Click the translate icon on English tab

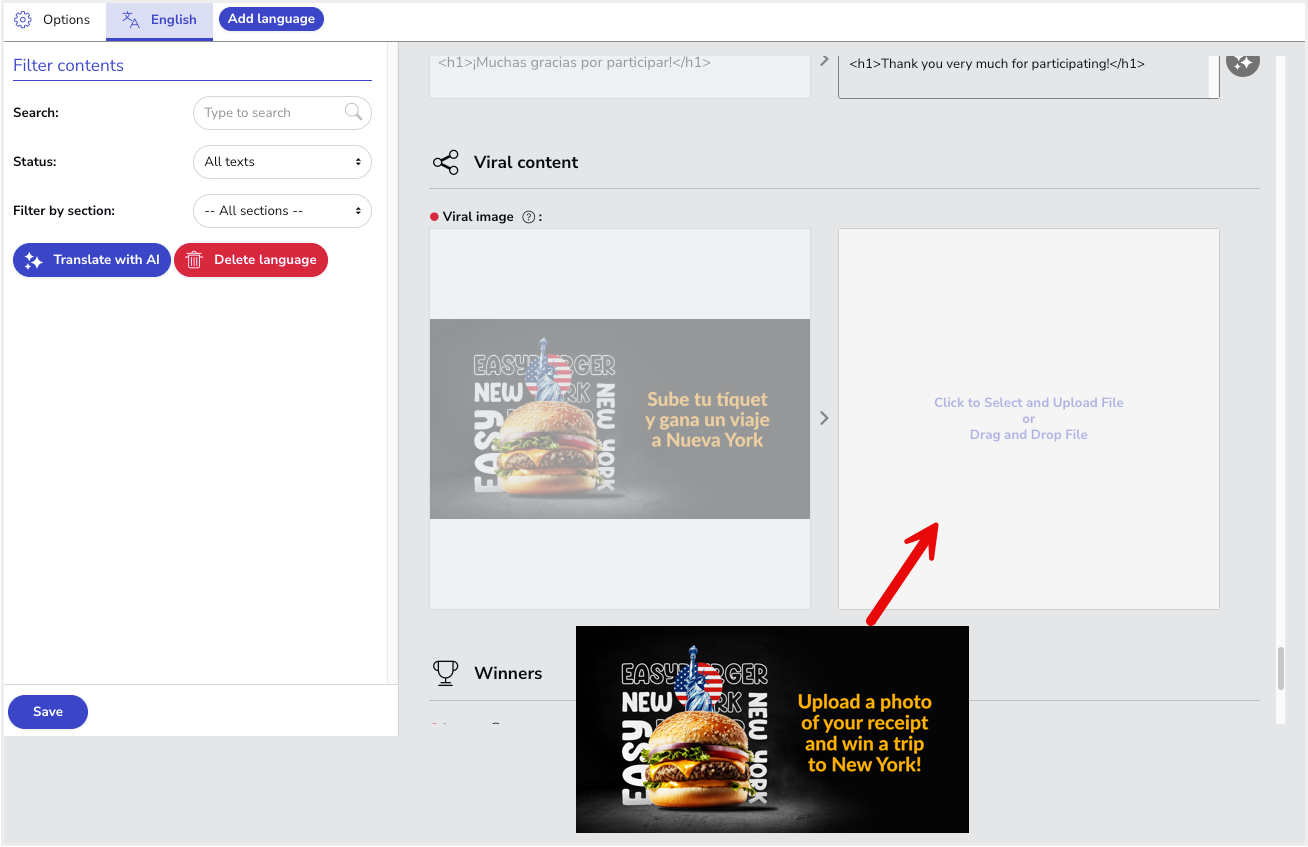coord(131,20)
